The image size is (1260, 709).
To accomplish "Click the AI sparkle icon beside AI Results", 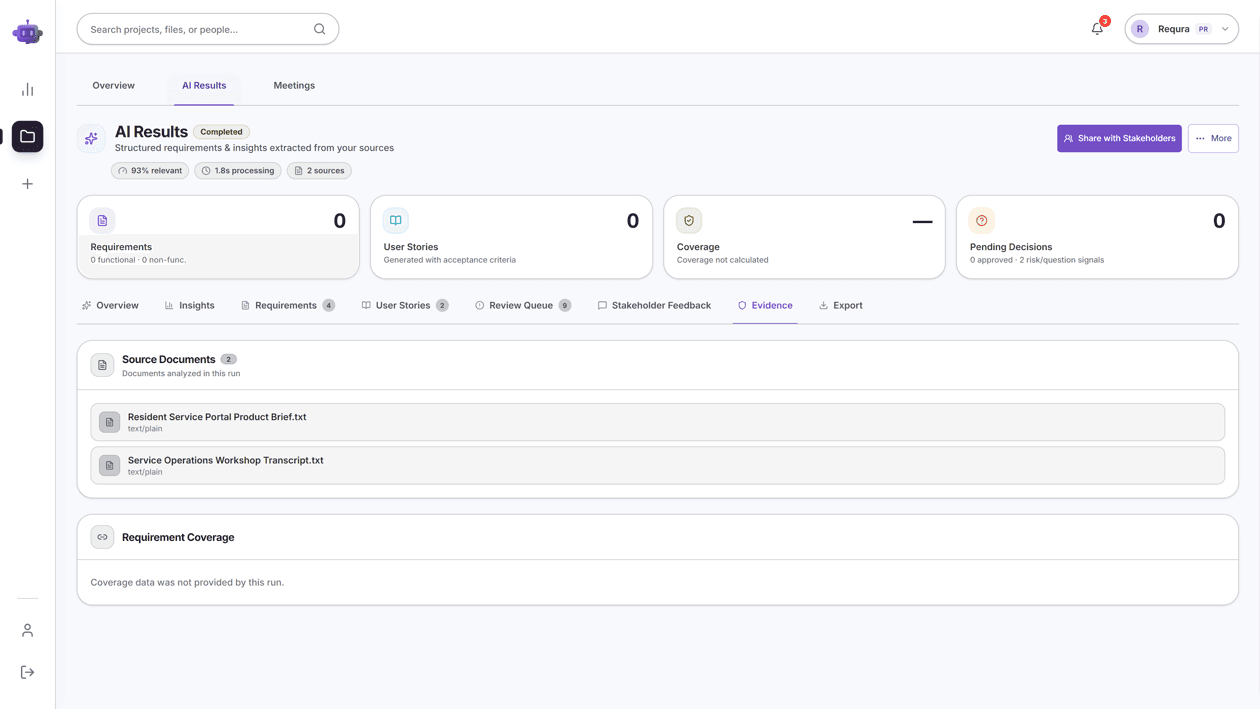I will pos(91,139).
